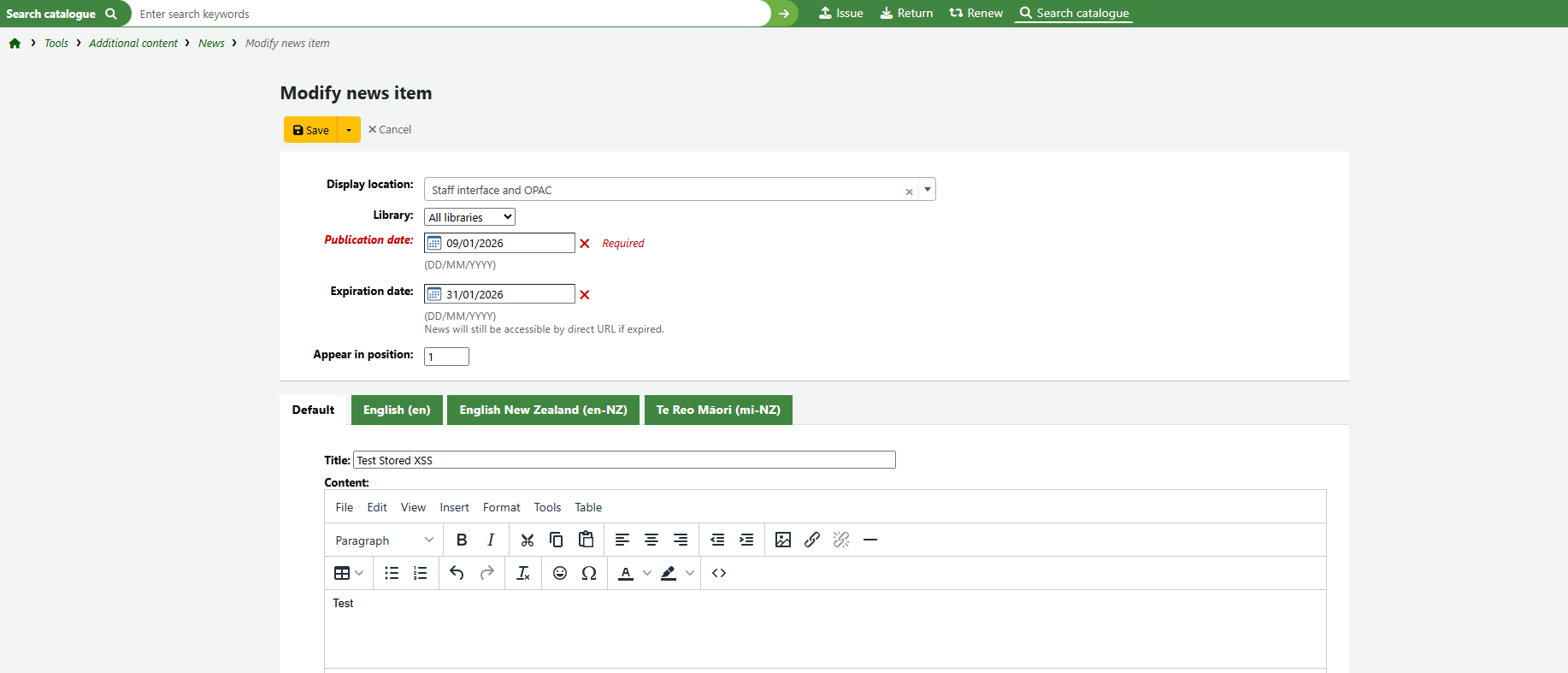Click the Insert link icon
The image size is (1568, 673).
click(x=812, y=540)
